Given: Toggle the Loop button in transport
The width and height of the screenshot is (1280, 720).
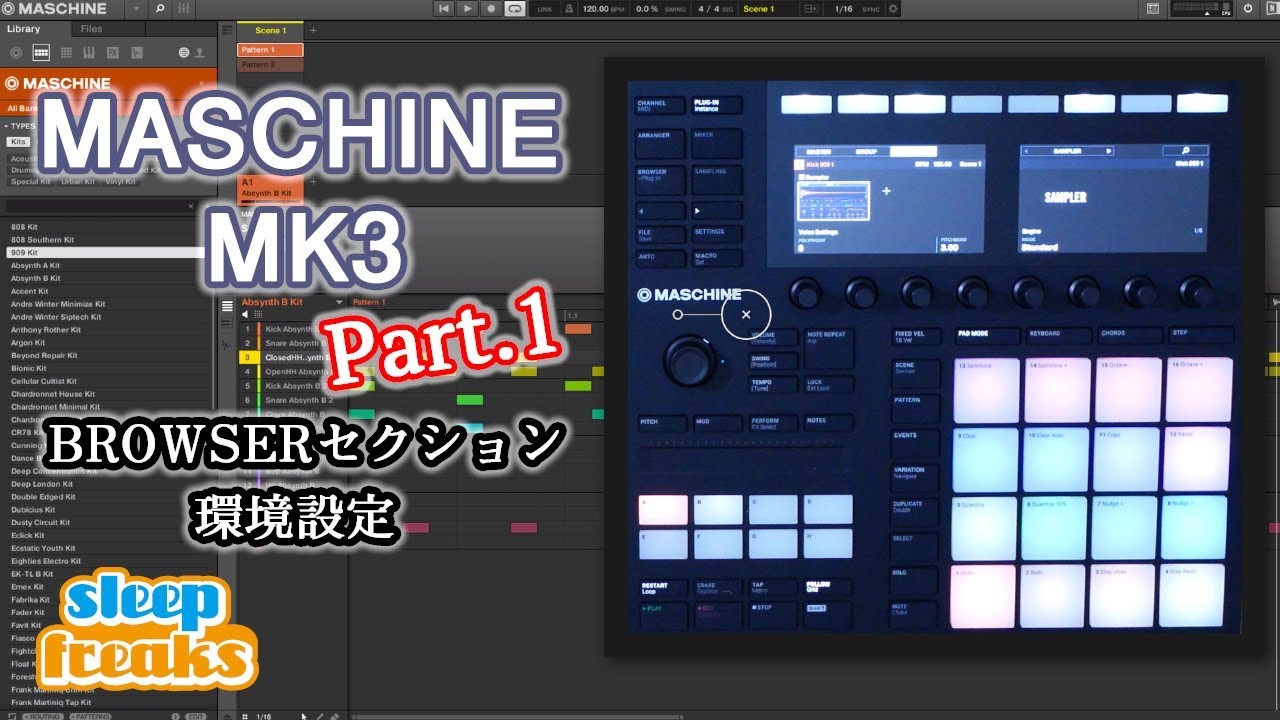Looking at the screenshot, I should click(x=515, y=9).
